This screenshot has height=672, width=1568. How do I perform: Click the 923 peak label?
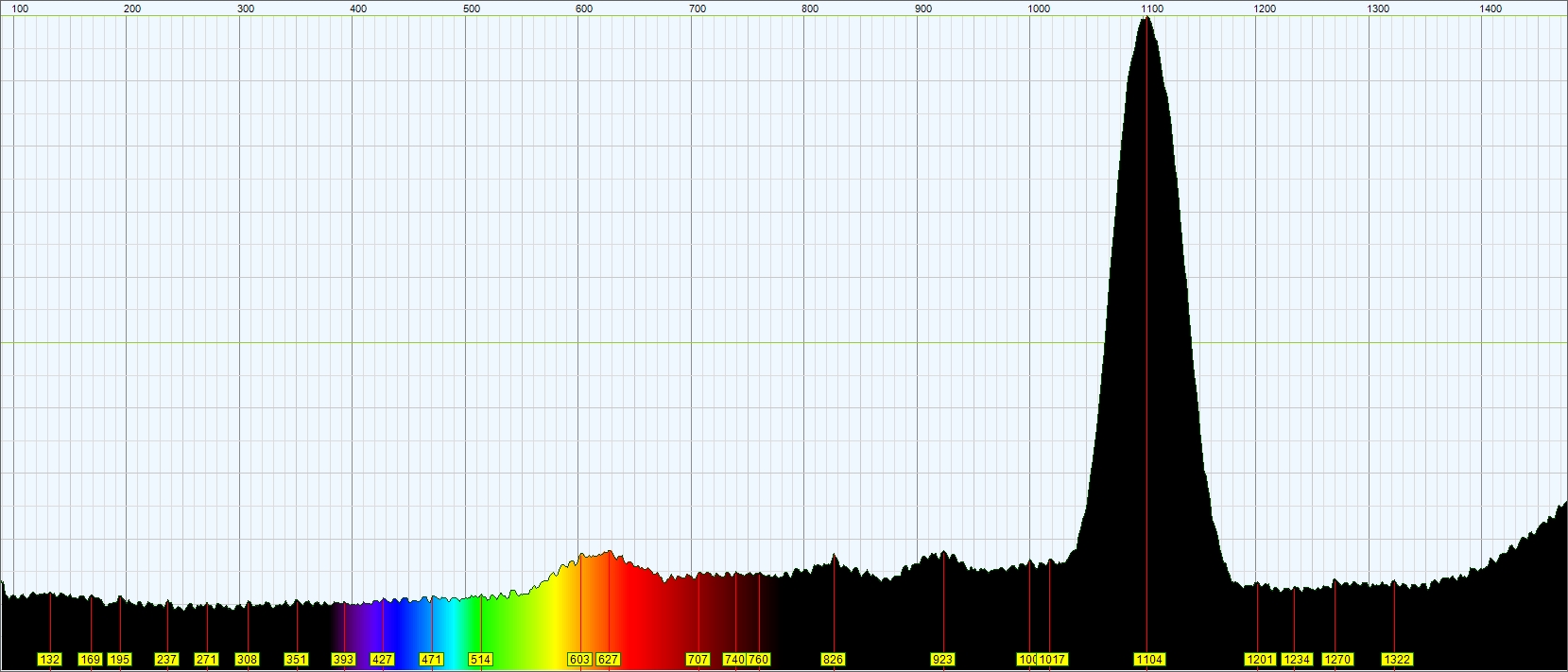(x=942, y=660)
